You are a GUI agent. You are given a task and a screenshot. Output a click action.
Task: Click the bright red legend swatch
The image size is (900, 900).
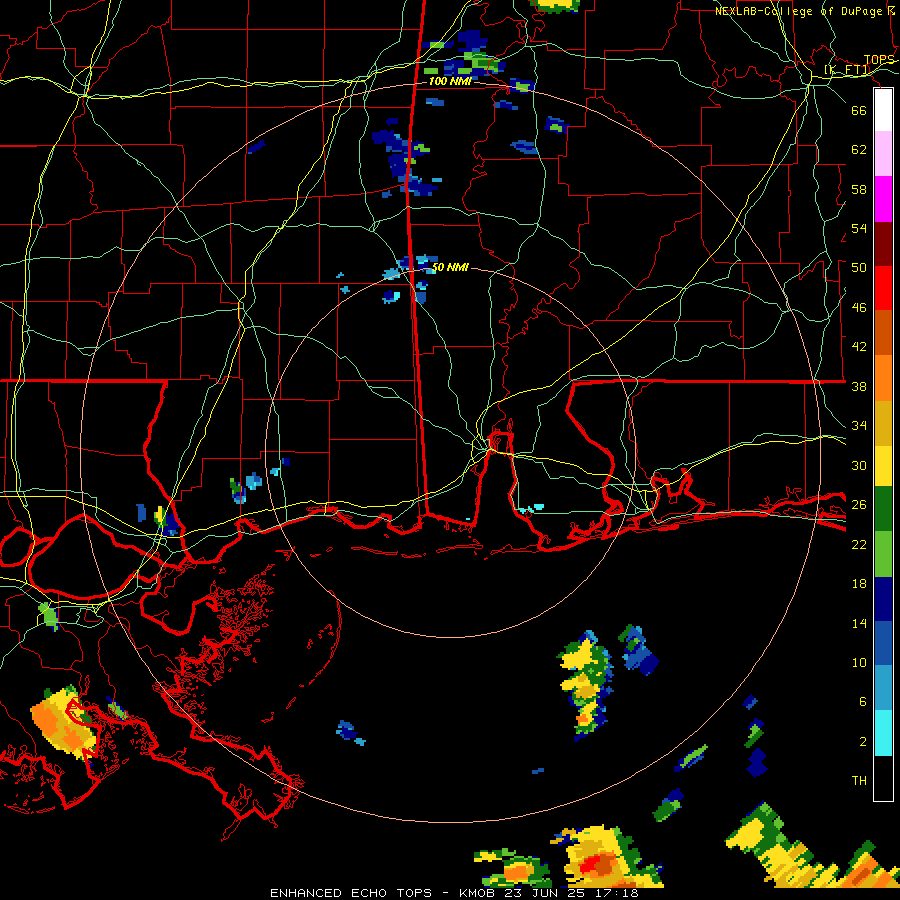click(x=883, y=288)
